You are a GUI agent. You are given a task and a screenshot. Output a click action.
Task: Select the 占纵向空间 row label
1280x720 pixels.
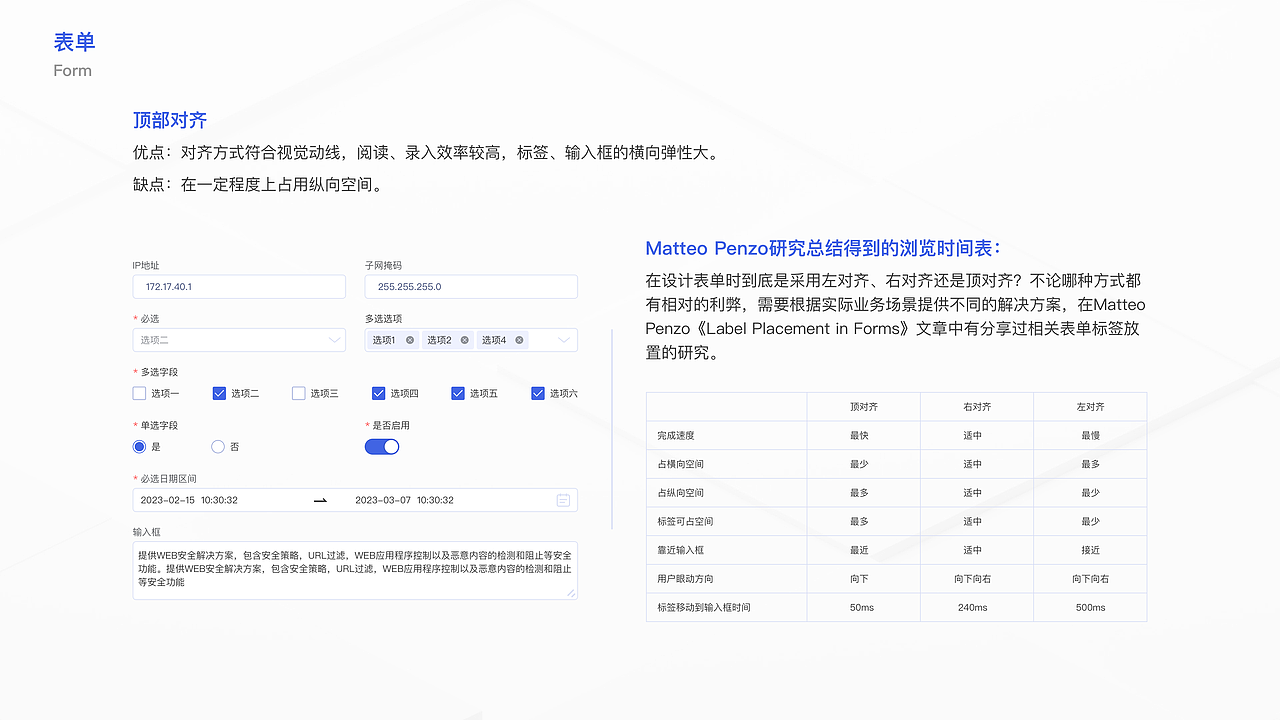pyautogui.click(x=680, y=493)
